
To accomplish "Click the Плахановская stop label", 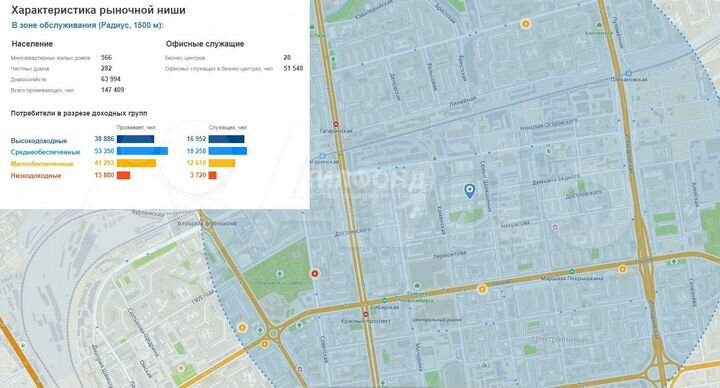I will click(629, 79).
